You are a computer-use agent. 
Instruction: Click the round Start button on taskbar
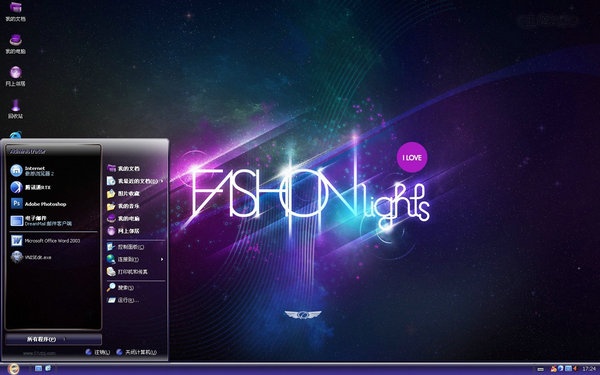coord(13,368)
